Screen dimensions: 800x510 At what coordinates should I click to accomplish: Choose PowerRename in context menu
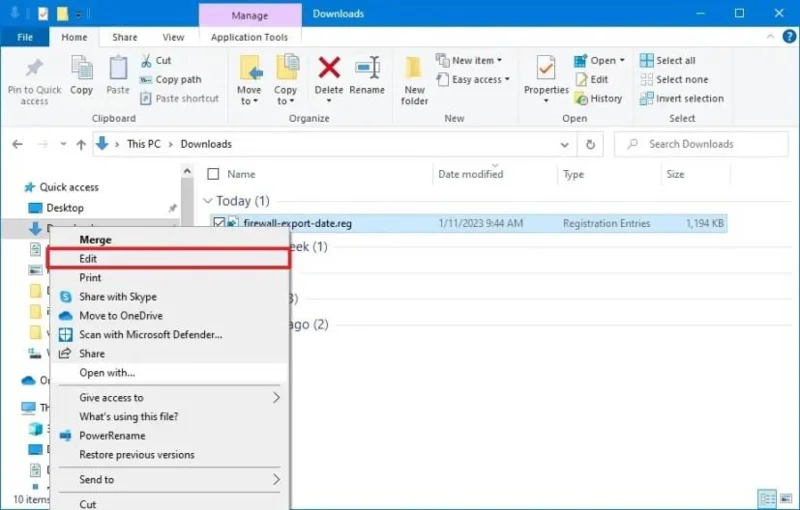[x=169, y=436]
